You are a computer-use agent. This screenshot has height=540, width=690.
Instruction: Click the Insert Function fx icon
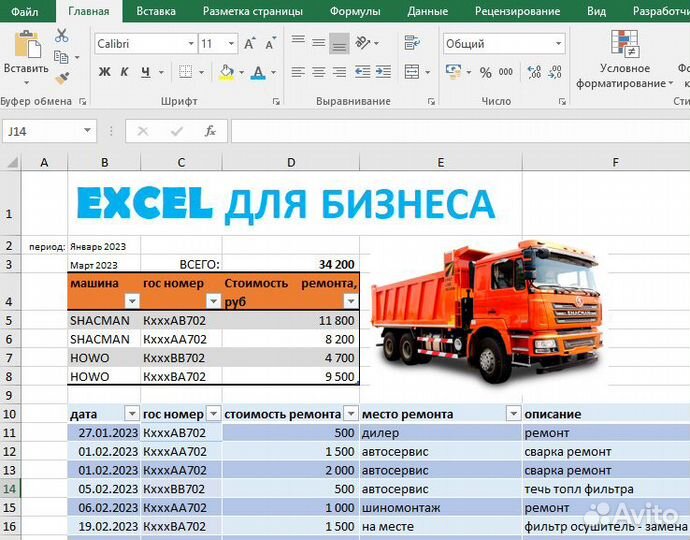(x=210, y=131)
